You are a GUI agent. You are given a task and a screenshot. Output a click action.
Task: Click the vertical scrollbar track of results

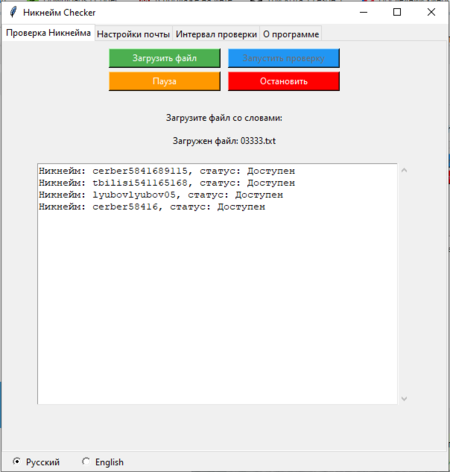tap(404, 284)
